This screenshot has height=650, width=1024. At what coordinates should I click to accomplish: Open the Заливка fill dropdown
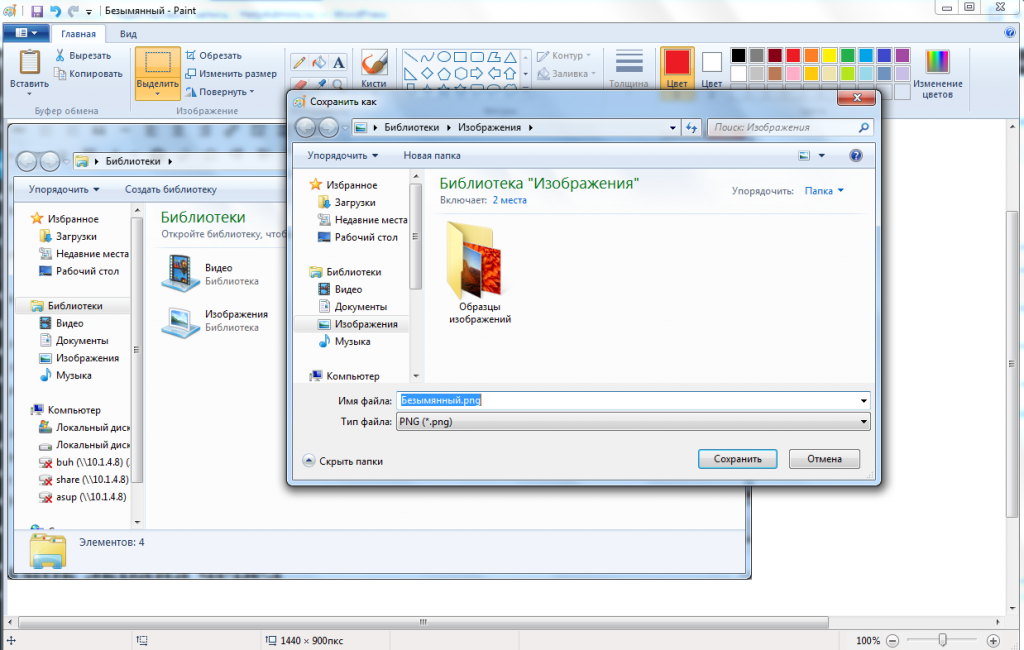tap(566, 74)
